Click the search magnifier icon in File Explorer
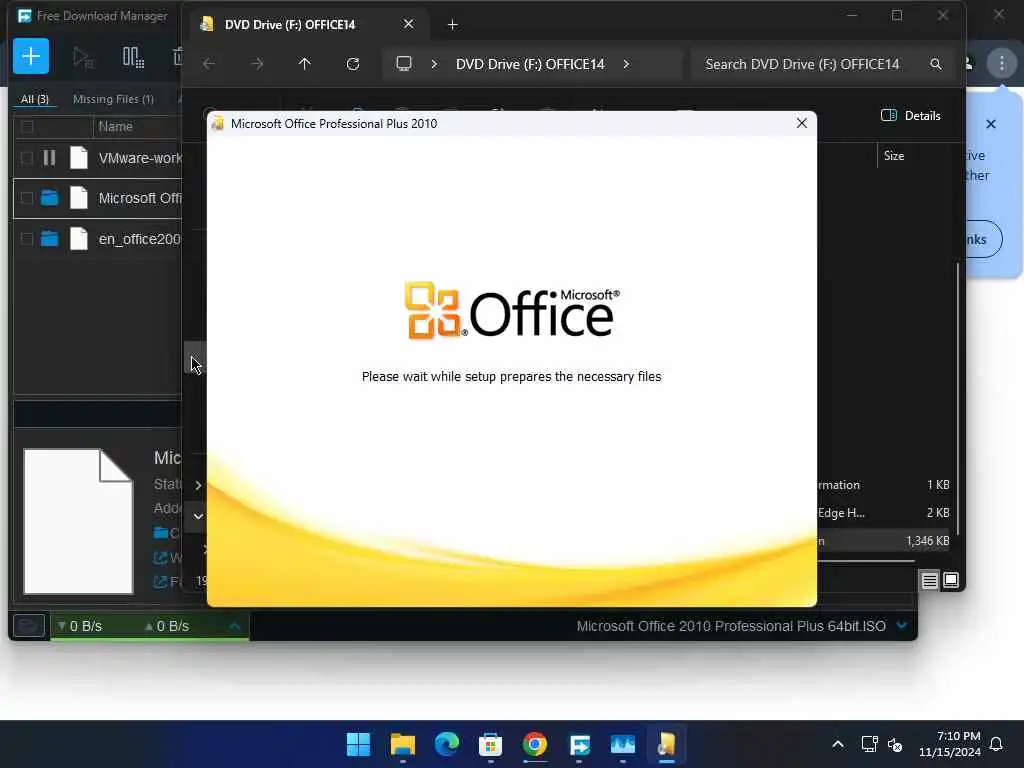Screen dimensions: 1024x768 click(936, 64)
